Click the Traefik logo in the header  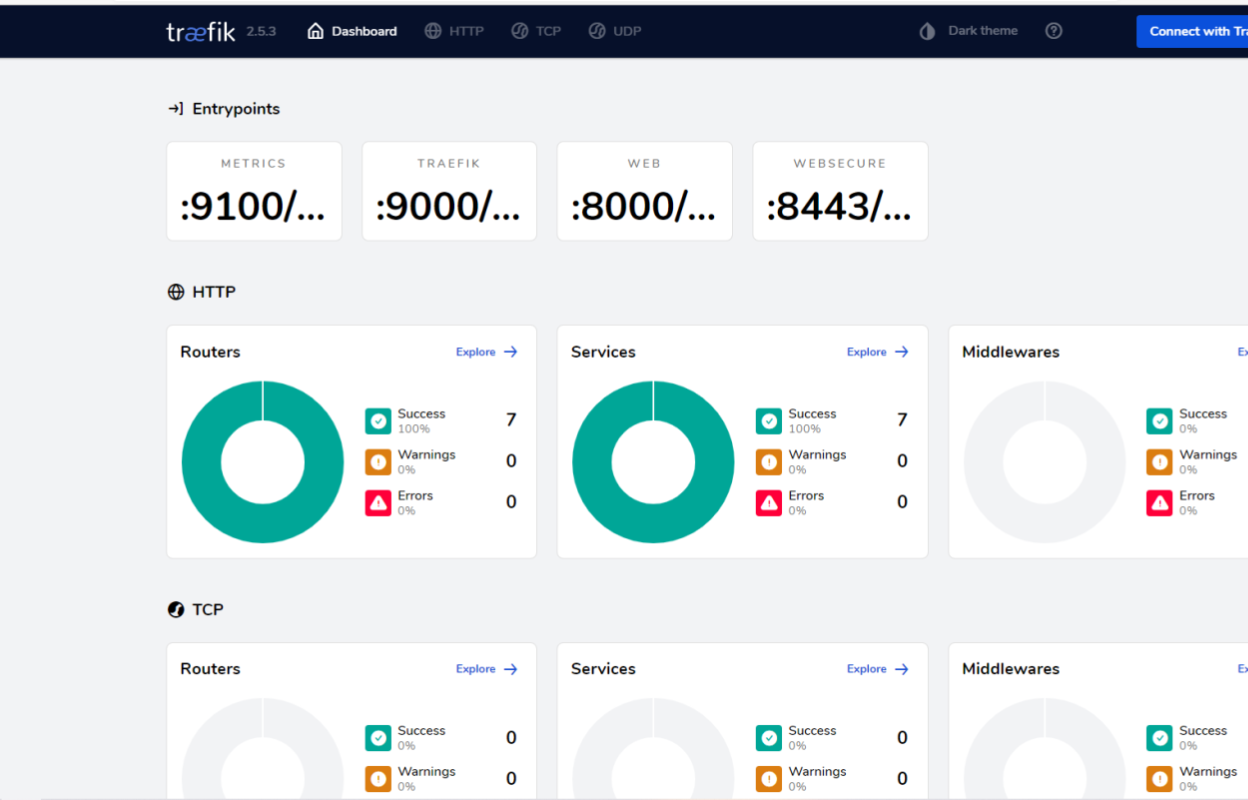tap(201, 31)
